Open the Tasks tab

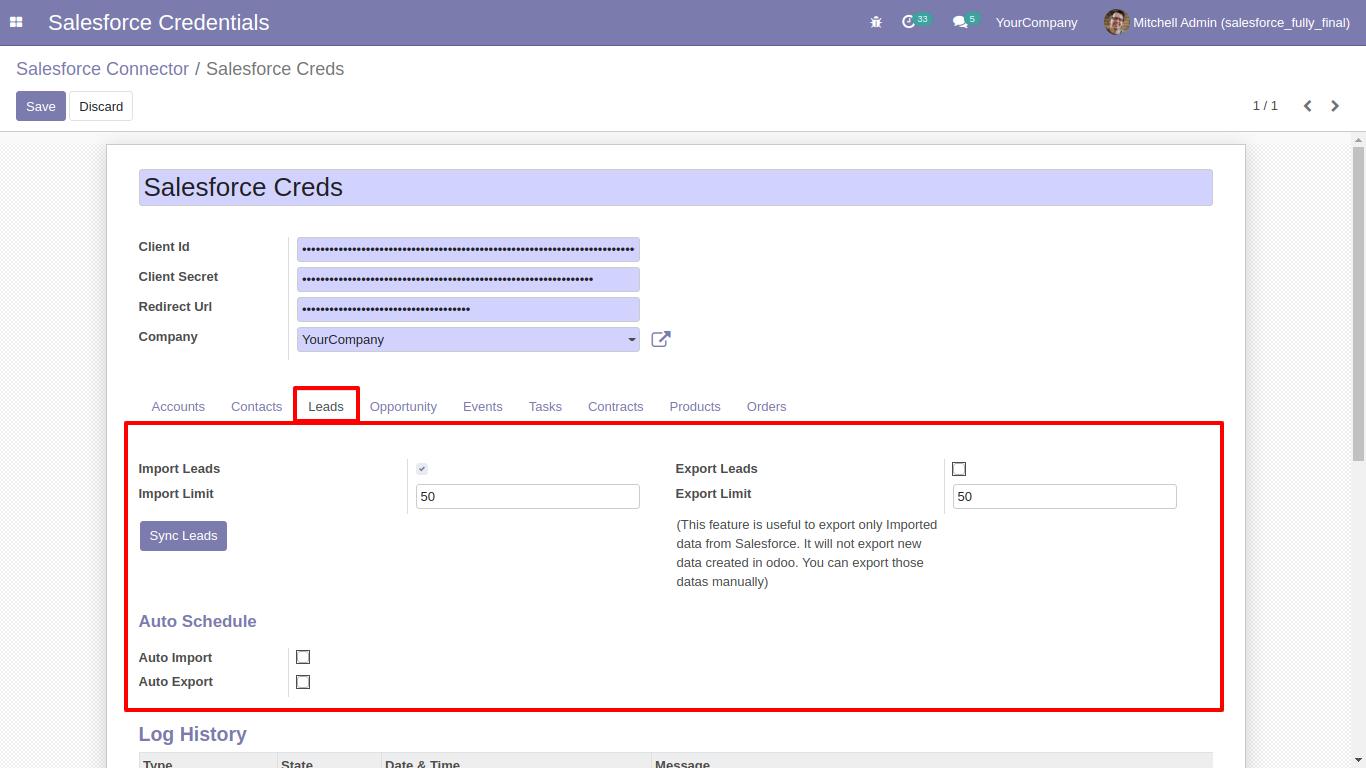click(545, 406)
